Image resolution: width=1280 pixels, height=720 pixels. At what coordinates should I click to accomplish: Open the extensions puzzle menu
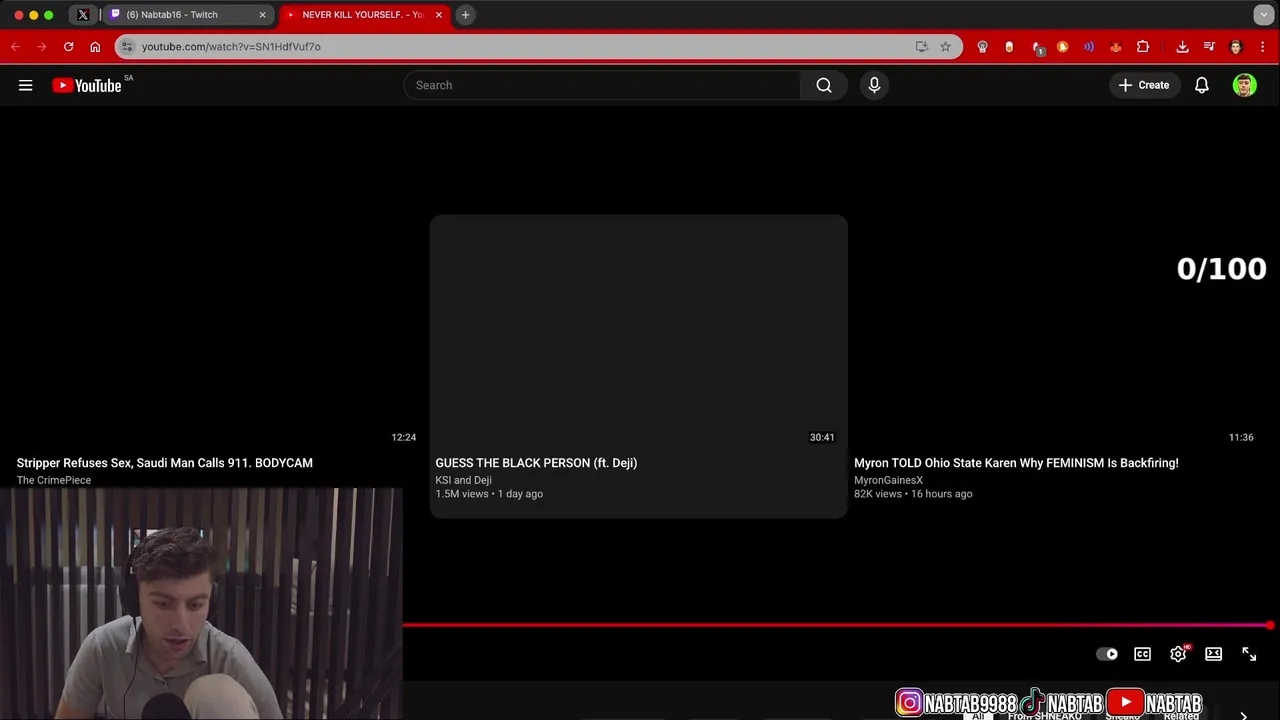[1143, 47]
